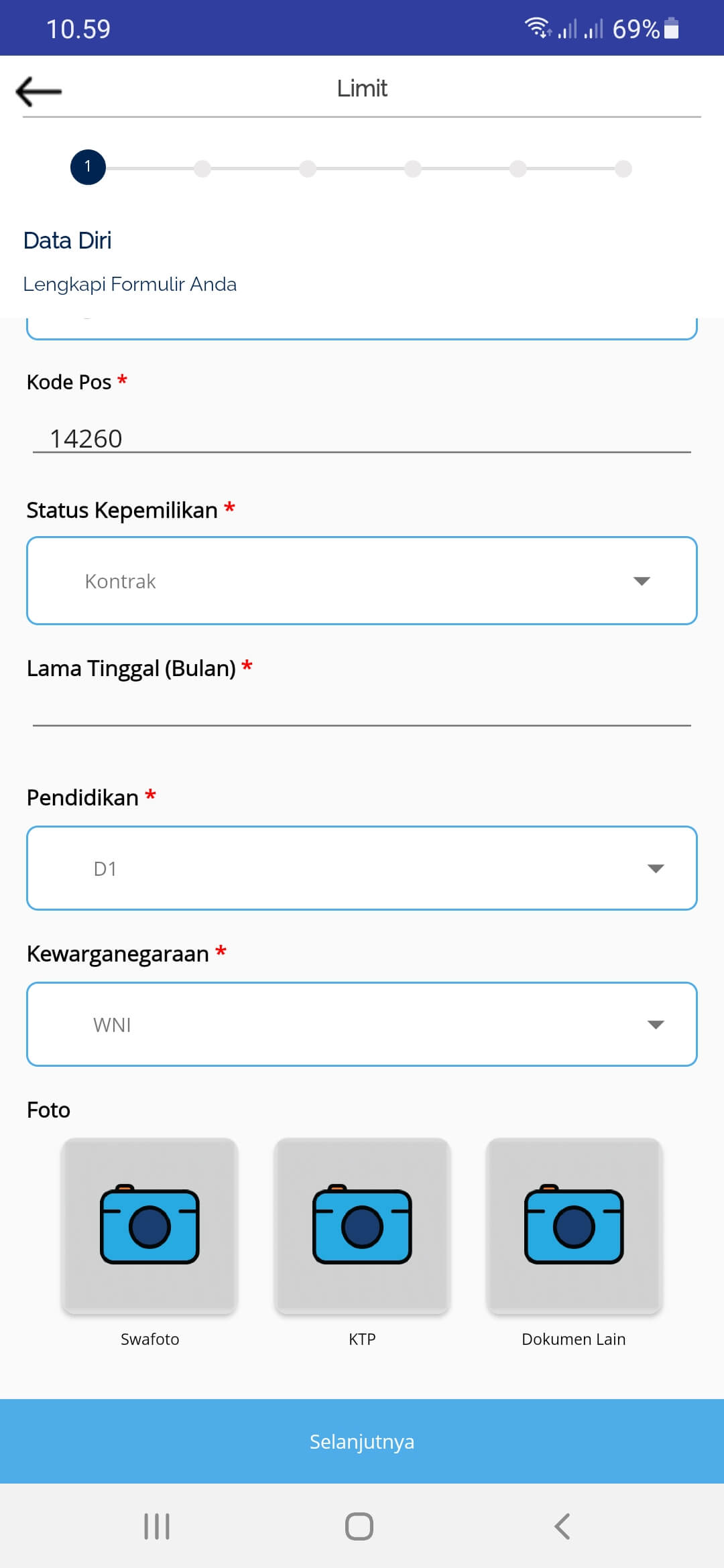The height and width of the screenshot is (1568, 724).
Task: Open Status Kepemilikan dropdown showing Kontrak
Action: click(362, 580)
